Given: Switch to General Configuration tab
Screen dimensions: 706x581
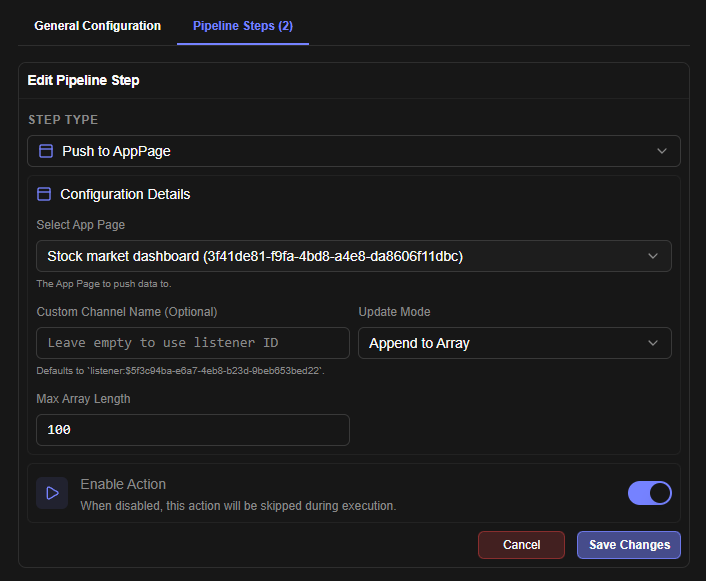Looking at the screenshot, I should coord(97,26).
